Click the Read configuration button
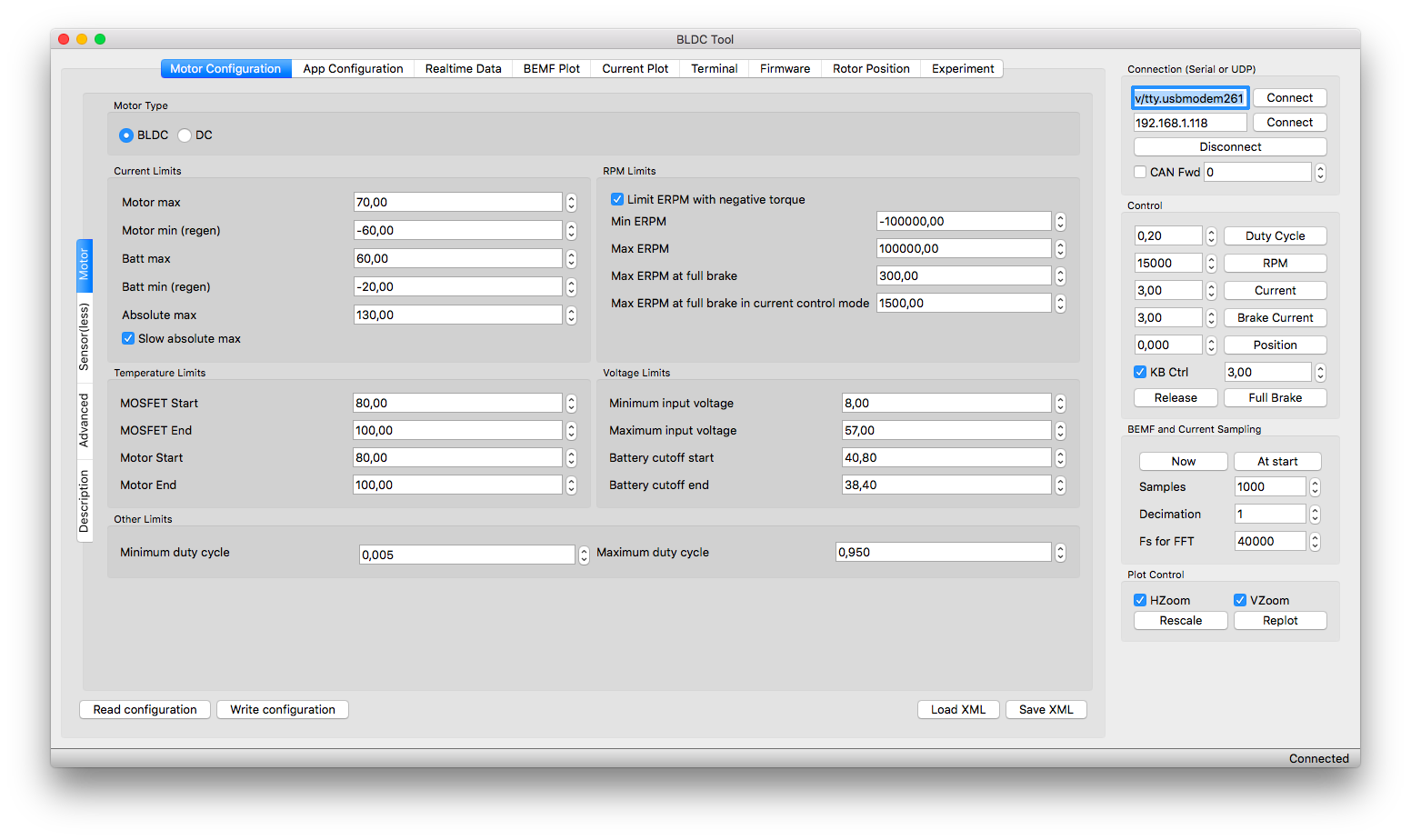 coord(145,710)
